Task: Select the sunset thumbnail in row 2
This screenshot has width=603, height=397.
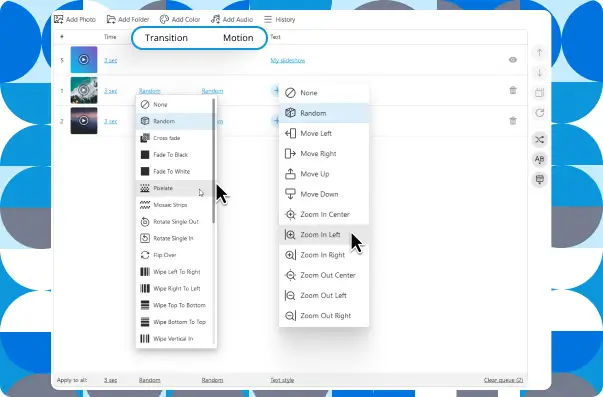Action: point(84,121)
